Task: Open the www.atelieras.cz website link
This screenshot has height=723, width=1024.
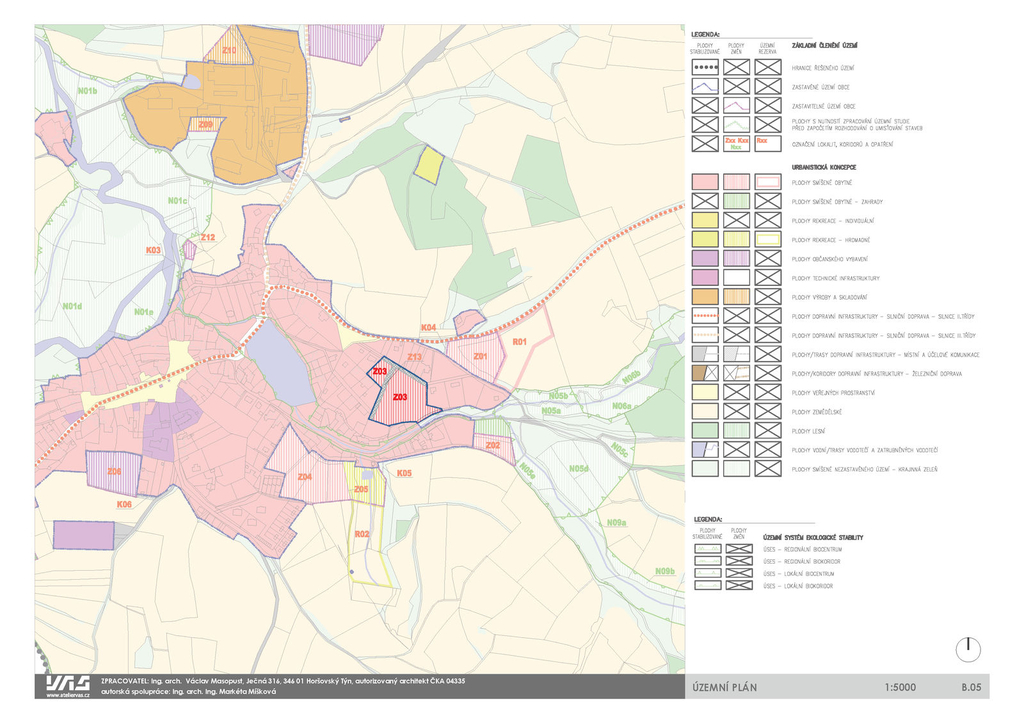Action: click(x=67, y=695)
